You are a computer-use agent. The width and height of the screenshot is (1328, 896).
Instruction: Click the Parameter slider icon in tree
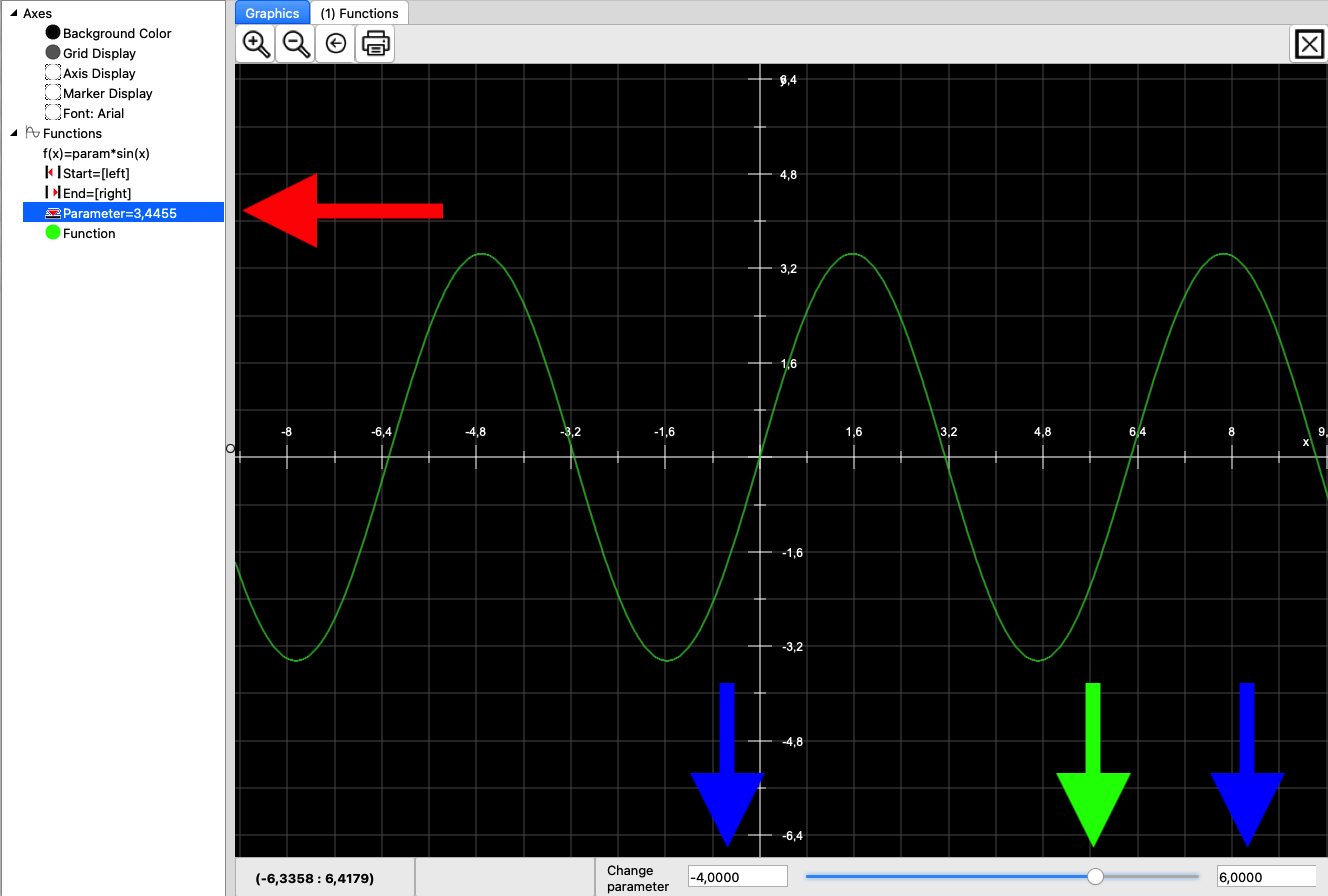pyautogui.click(x=53, y=213)
